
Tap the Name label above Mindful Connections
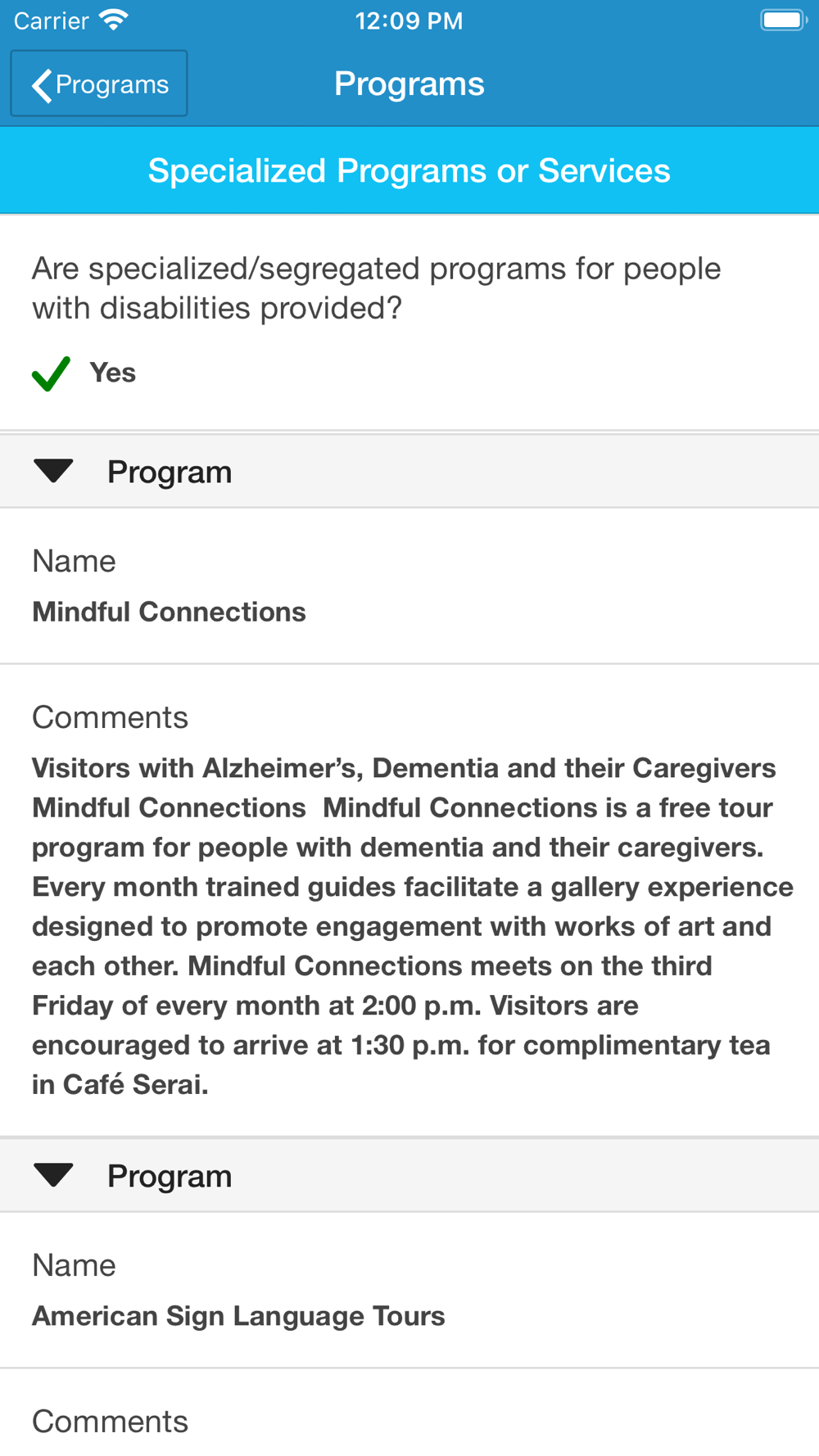[x=74, y=562]
